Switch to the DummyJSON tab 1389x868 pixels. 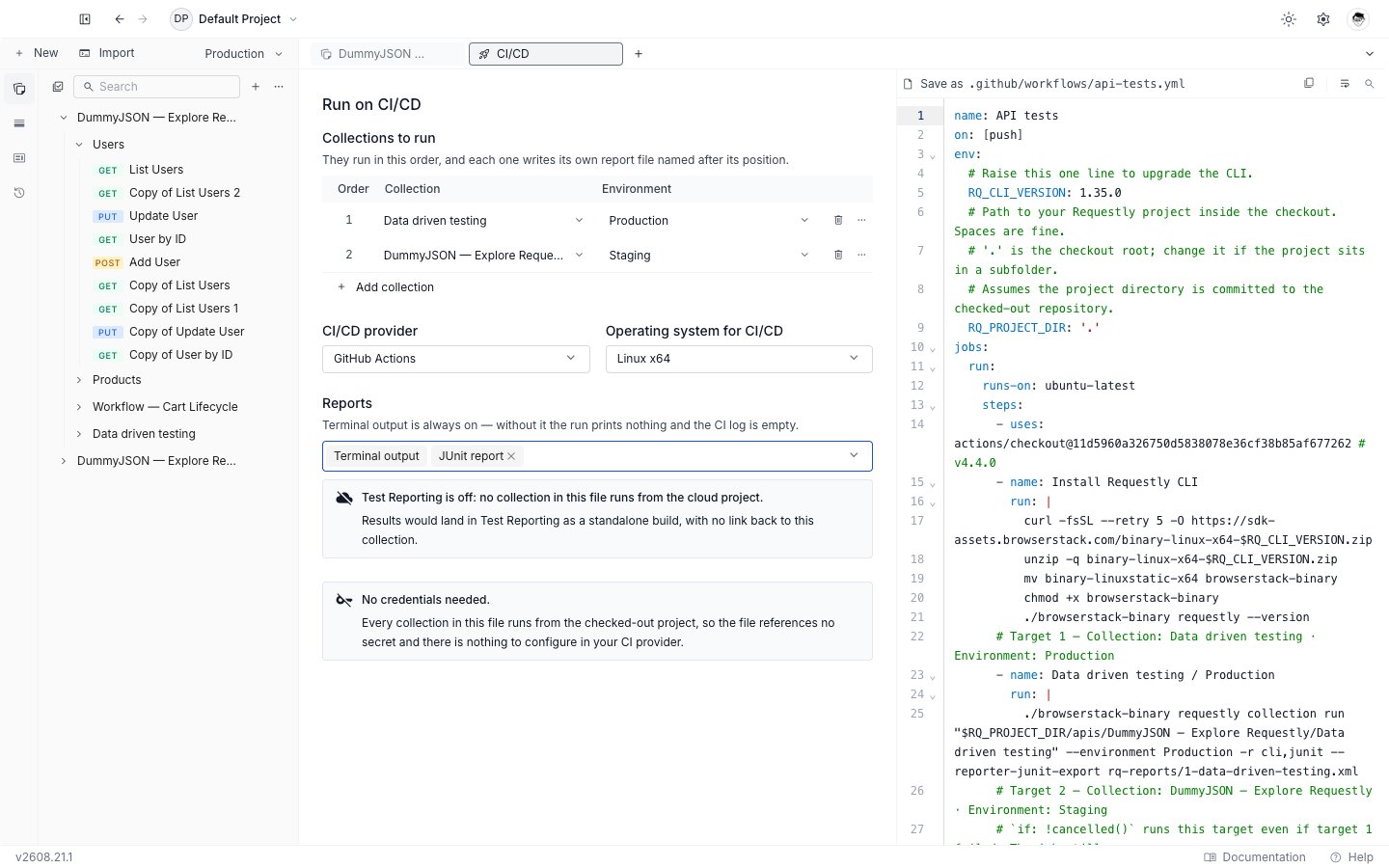point(387,54)
